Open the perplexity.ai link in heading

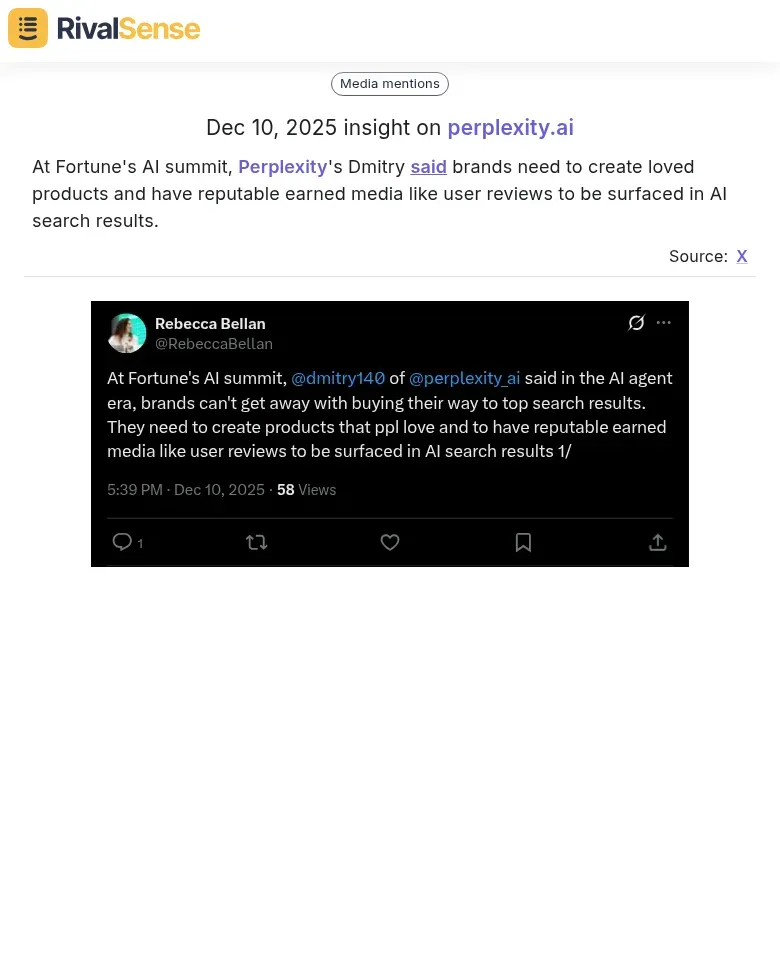[510, 128]
